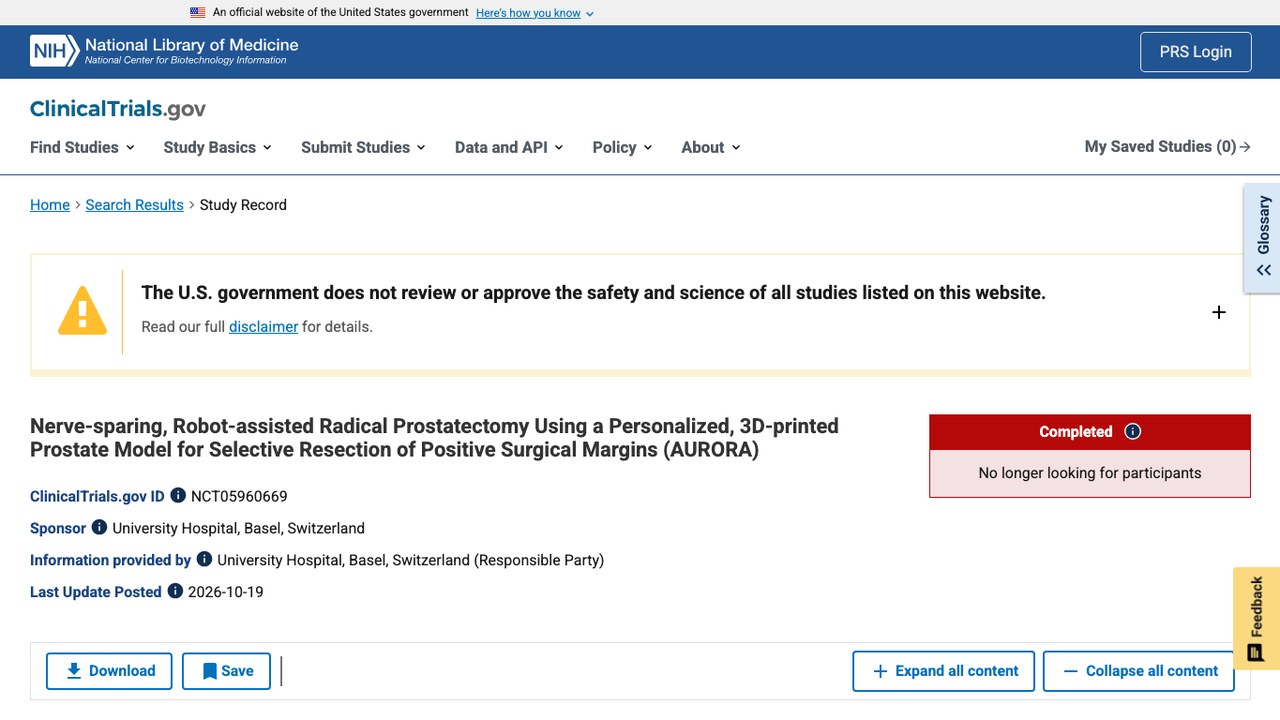Open the full disclaimer link

(x=263, y=327)
